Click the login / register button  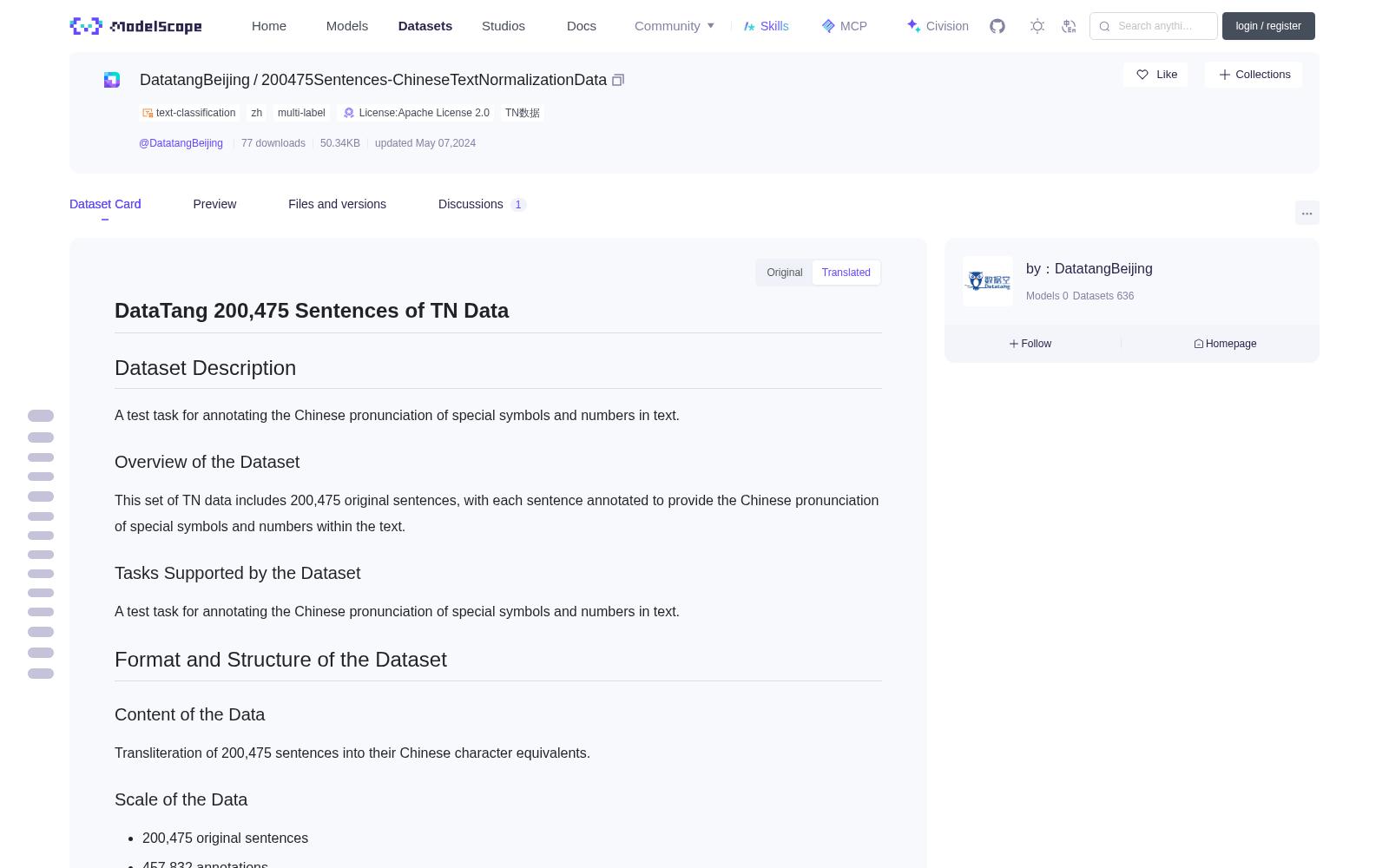pos(1268,26)
